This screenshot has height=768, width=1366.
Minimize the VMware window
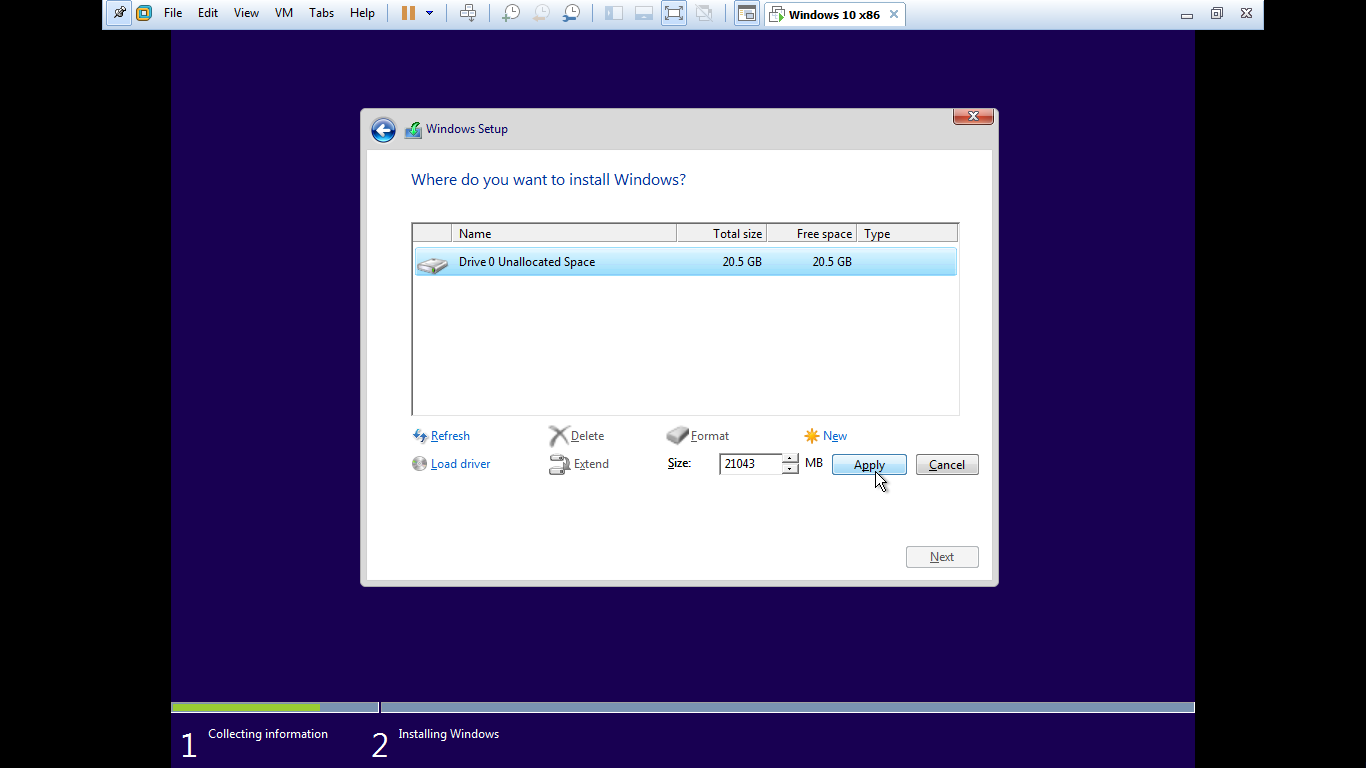(x=1187, y=14)
